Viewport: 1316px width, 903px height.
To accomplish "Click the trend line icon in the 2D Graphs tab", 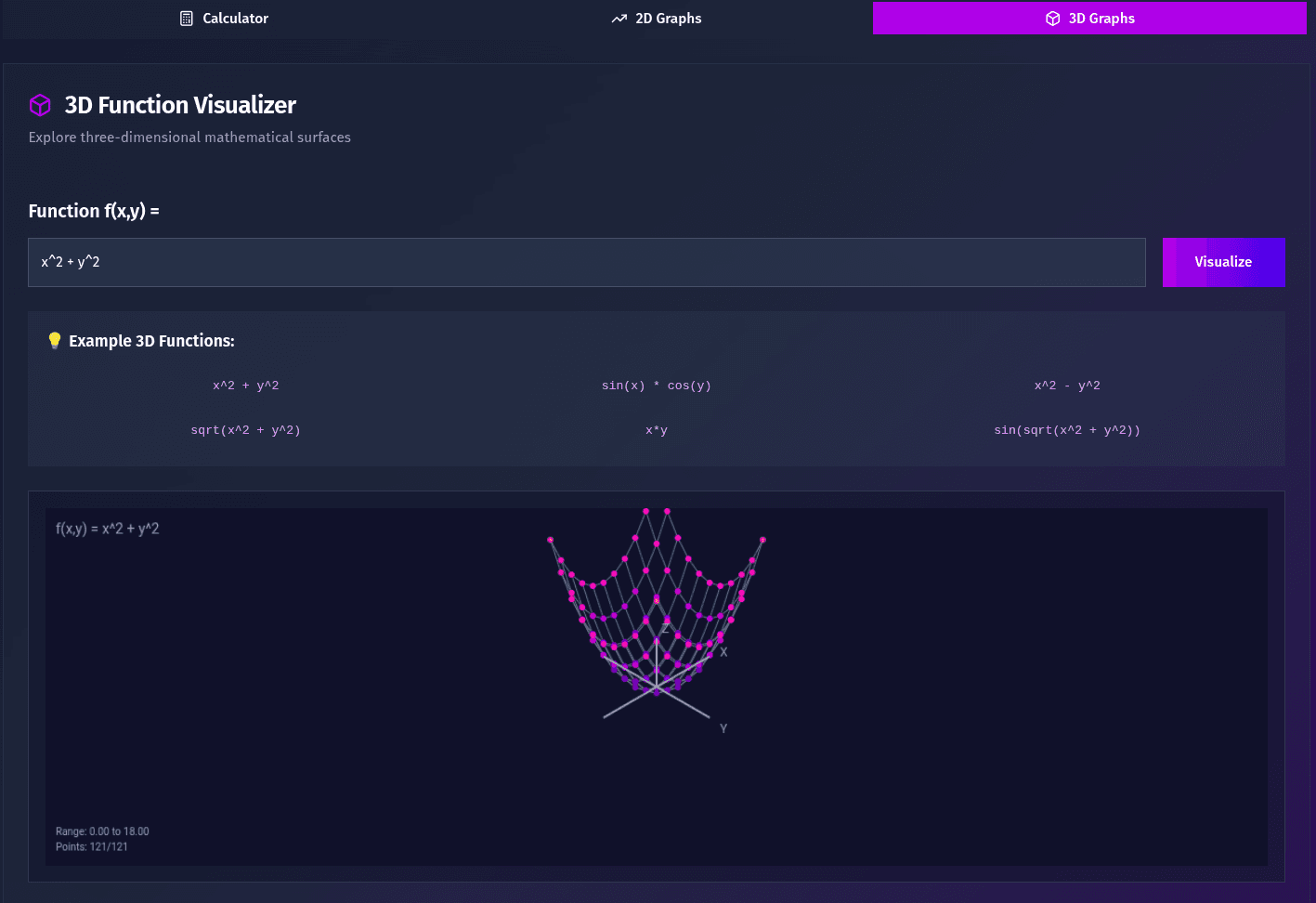I will (x=619, y=19).
